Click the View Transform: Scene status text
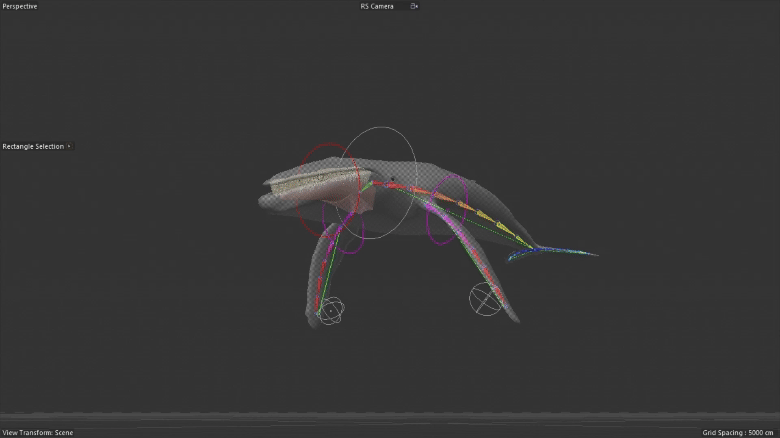 (x=38, y=433)
